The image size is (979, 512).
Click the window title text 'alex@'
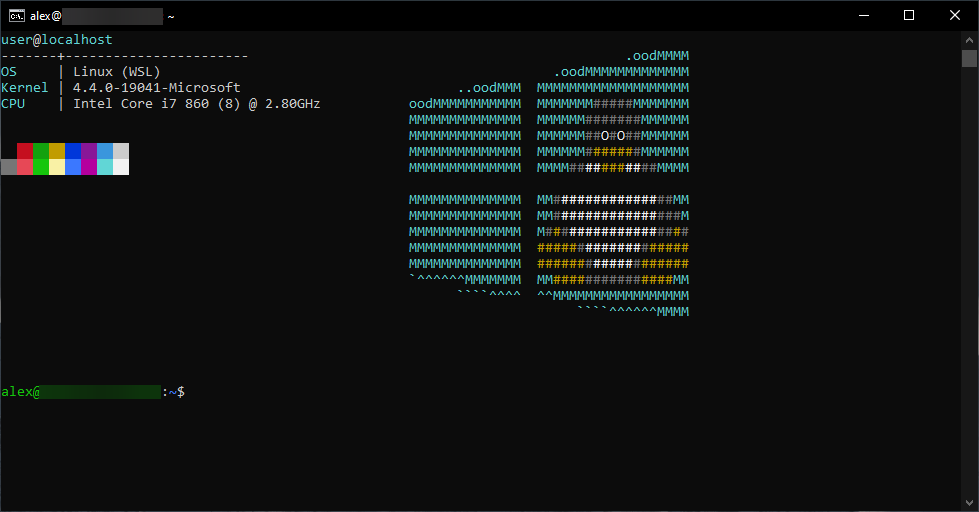click(x=46, y=16)
